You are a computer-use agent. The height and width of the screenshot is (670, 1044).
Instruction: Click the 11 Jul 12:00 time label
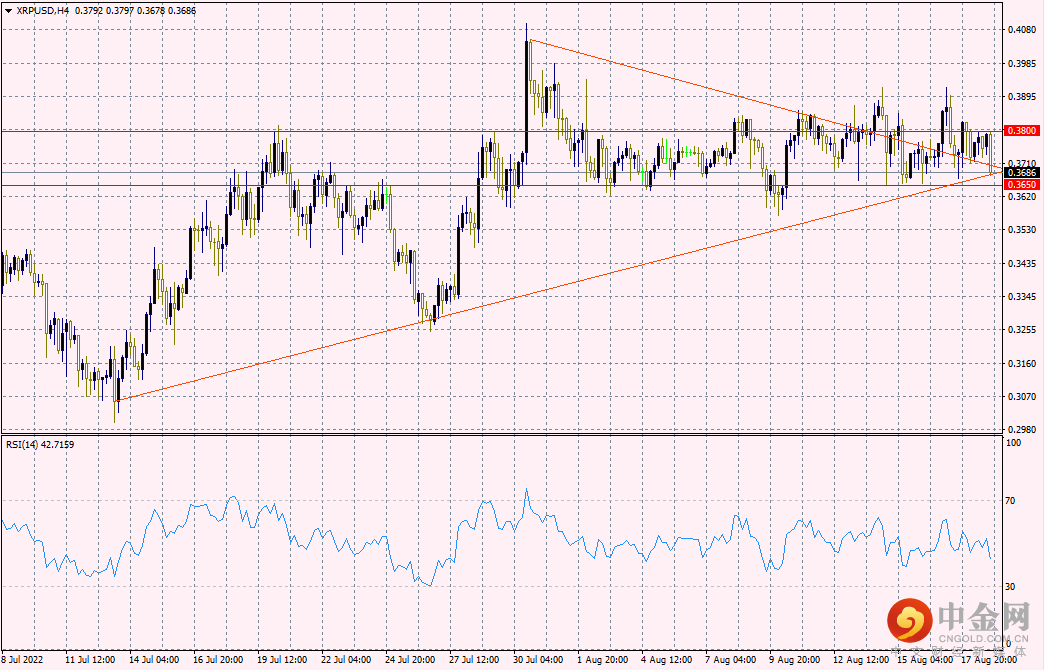[90, 659]
